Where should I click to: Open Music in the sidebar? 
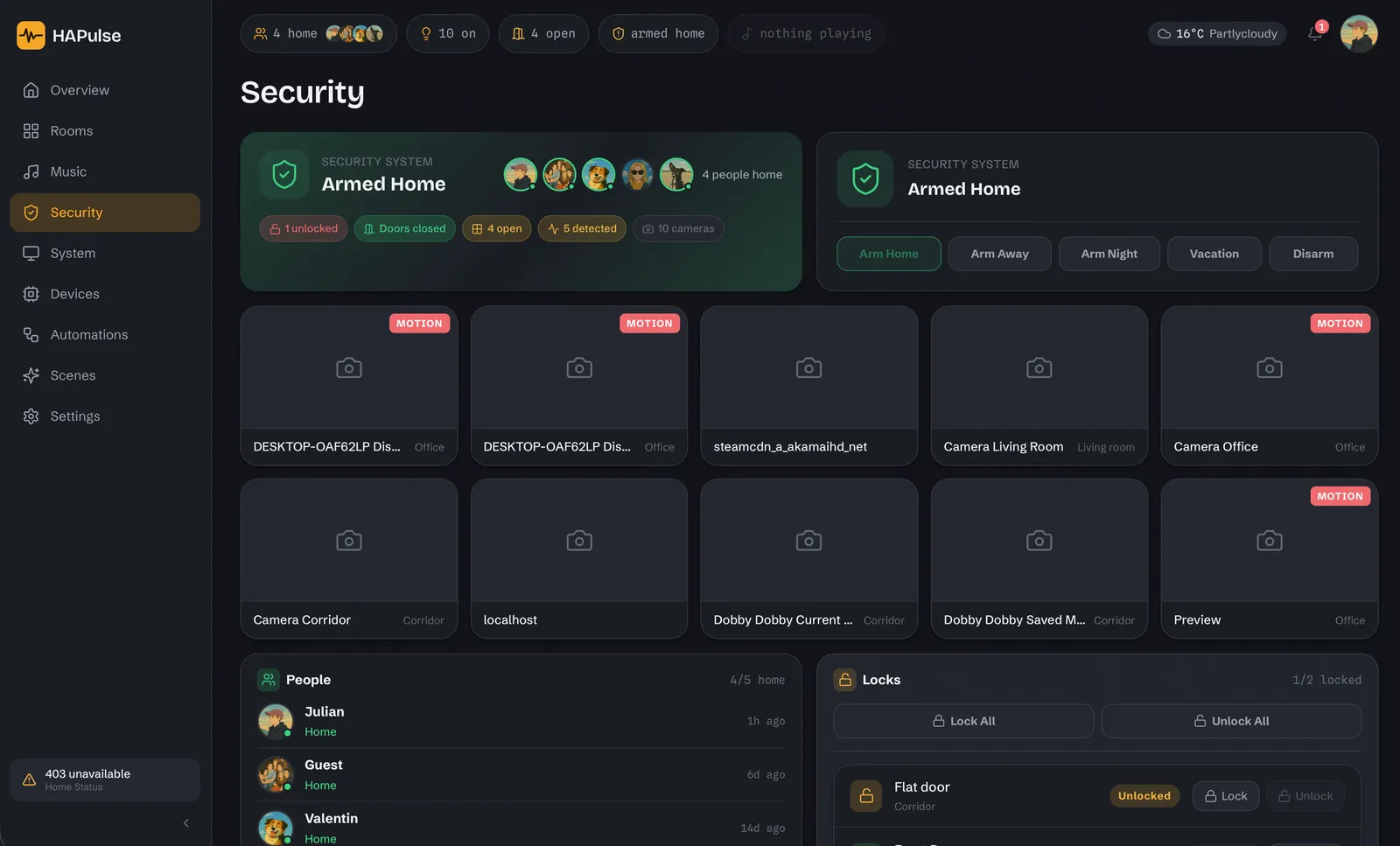105,171
